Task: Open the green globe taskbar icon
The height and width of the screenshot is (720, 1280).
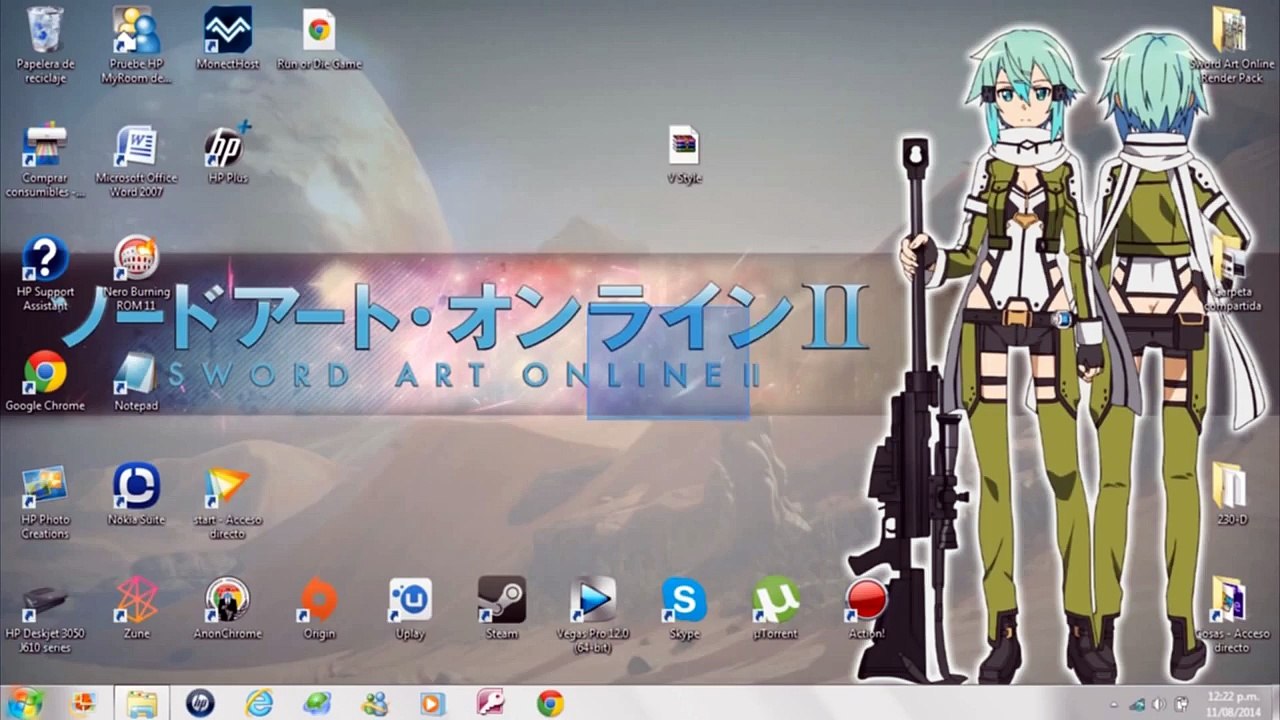Action: (317, 703)
